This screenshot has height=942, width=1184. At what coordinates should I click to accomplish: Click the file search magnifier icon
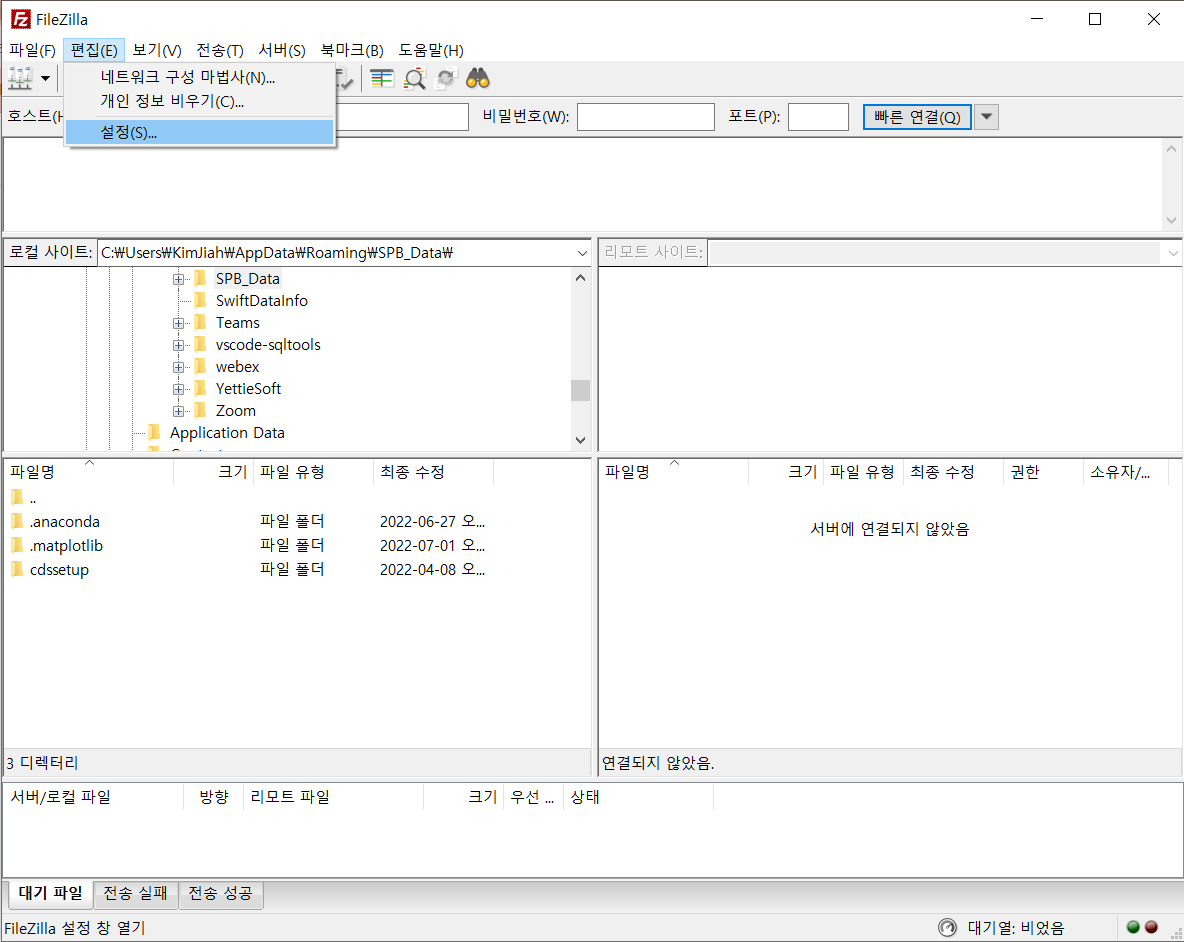coord(415,78)
